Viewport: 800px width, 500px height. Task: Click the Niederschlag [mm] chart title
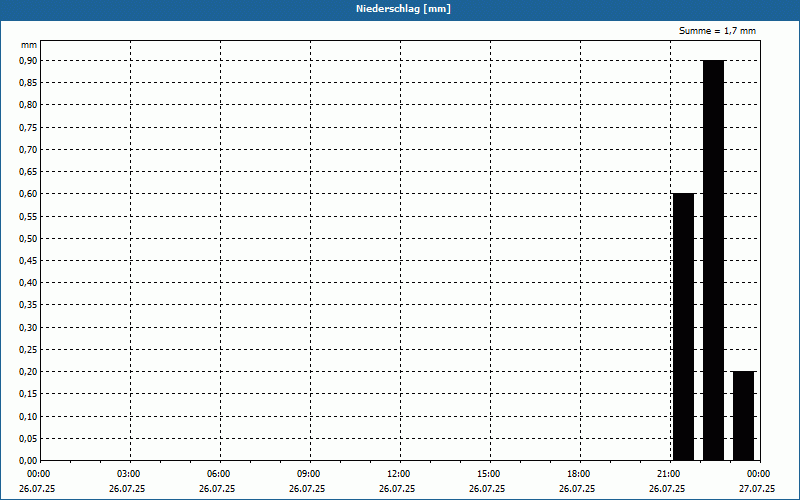[x=403, y=9]
